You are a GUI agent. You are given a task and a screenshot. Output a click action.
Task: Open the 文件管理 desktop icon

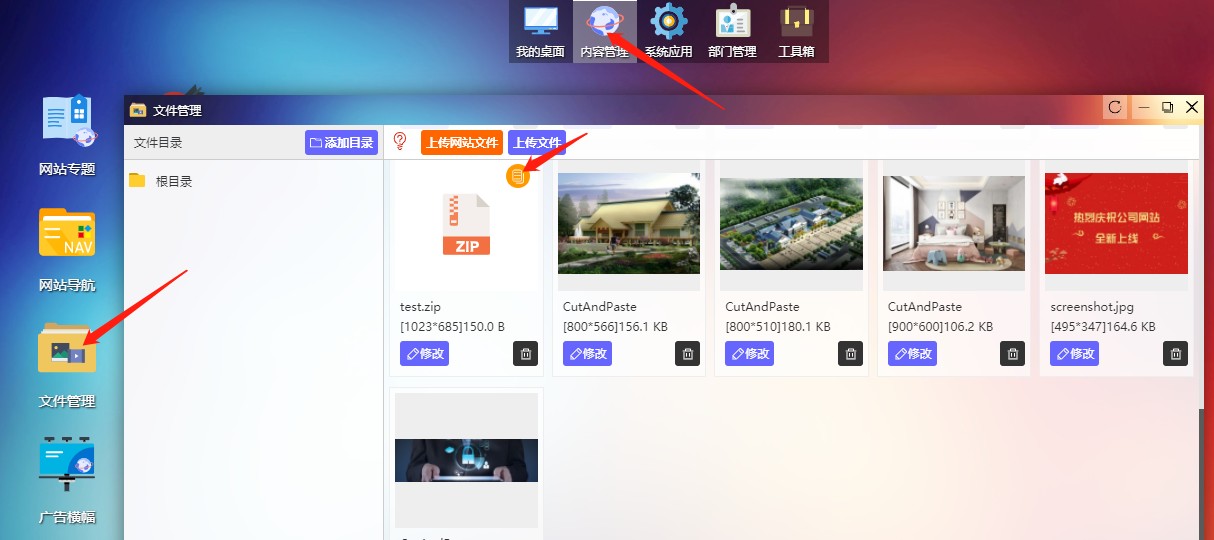pos(67,366)
